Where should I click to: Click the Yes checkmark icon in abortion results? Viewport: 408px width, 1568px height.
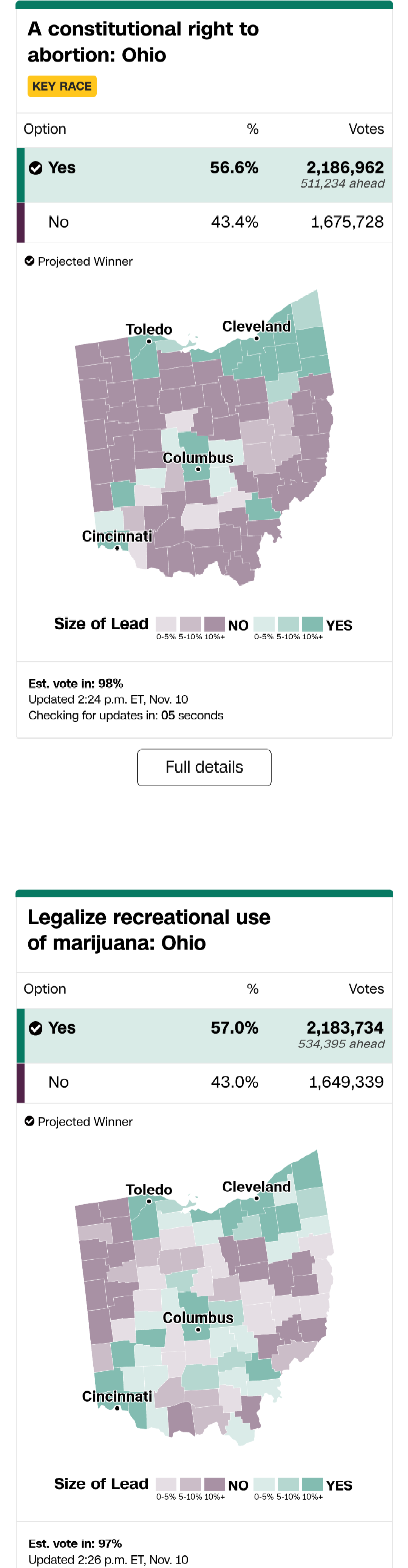36,168
